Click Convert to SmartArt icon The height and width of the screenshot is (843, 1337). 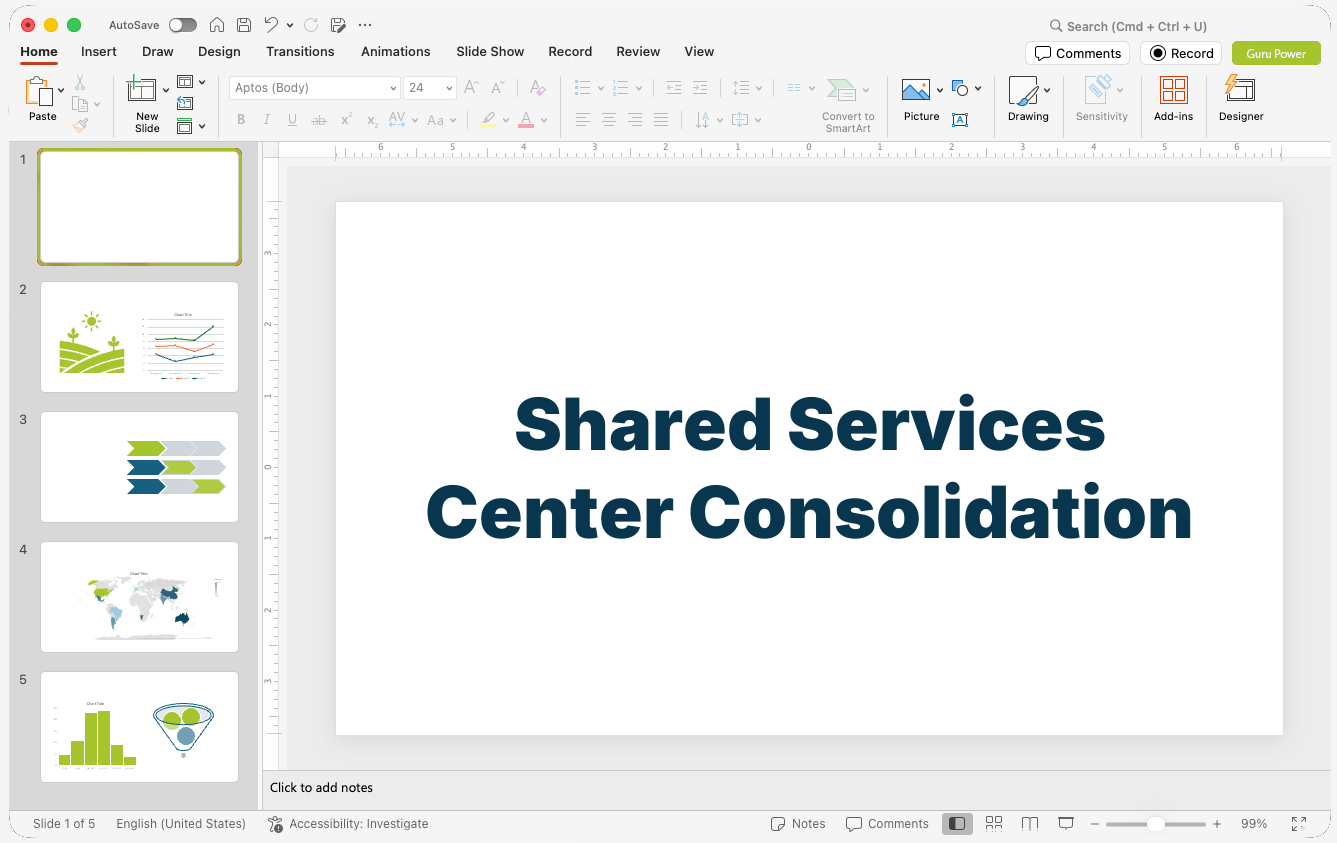[x=842, y=90]
